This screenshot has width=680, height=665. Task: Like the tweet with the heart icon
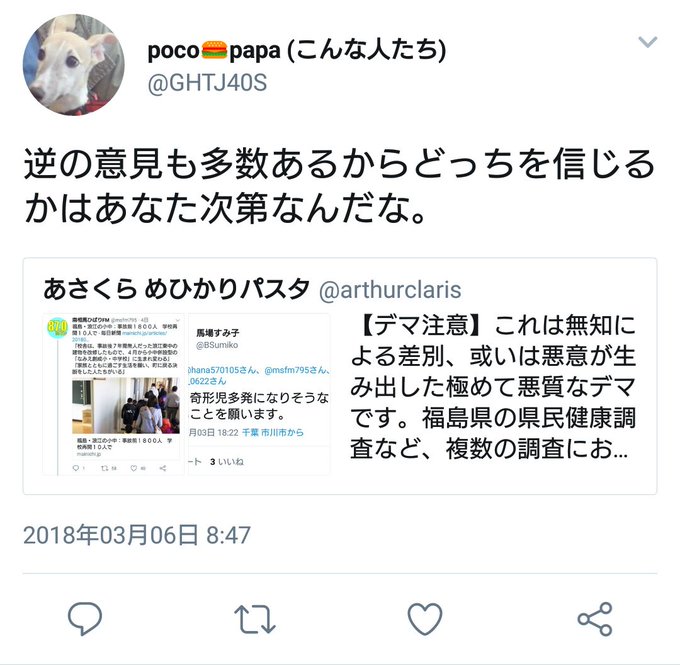point(425,619)
